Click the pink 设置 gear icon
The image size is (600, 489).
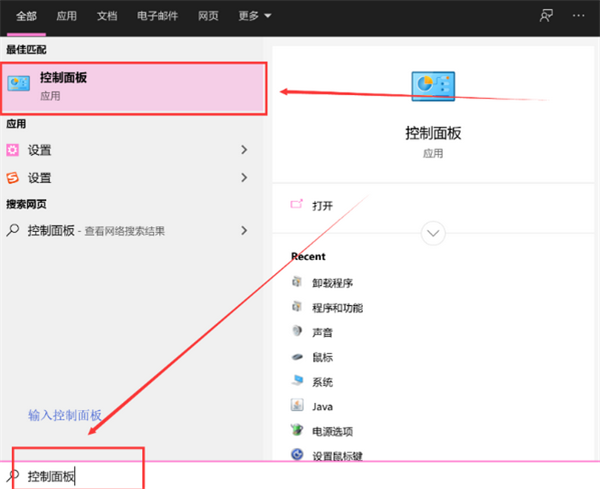(13, 150)
